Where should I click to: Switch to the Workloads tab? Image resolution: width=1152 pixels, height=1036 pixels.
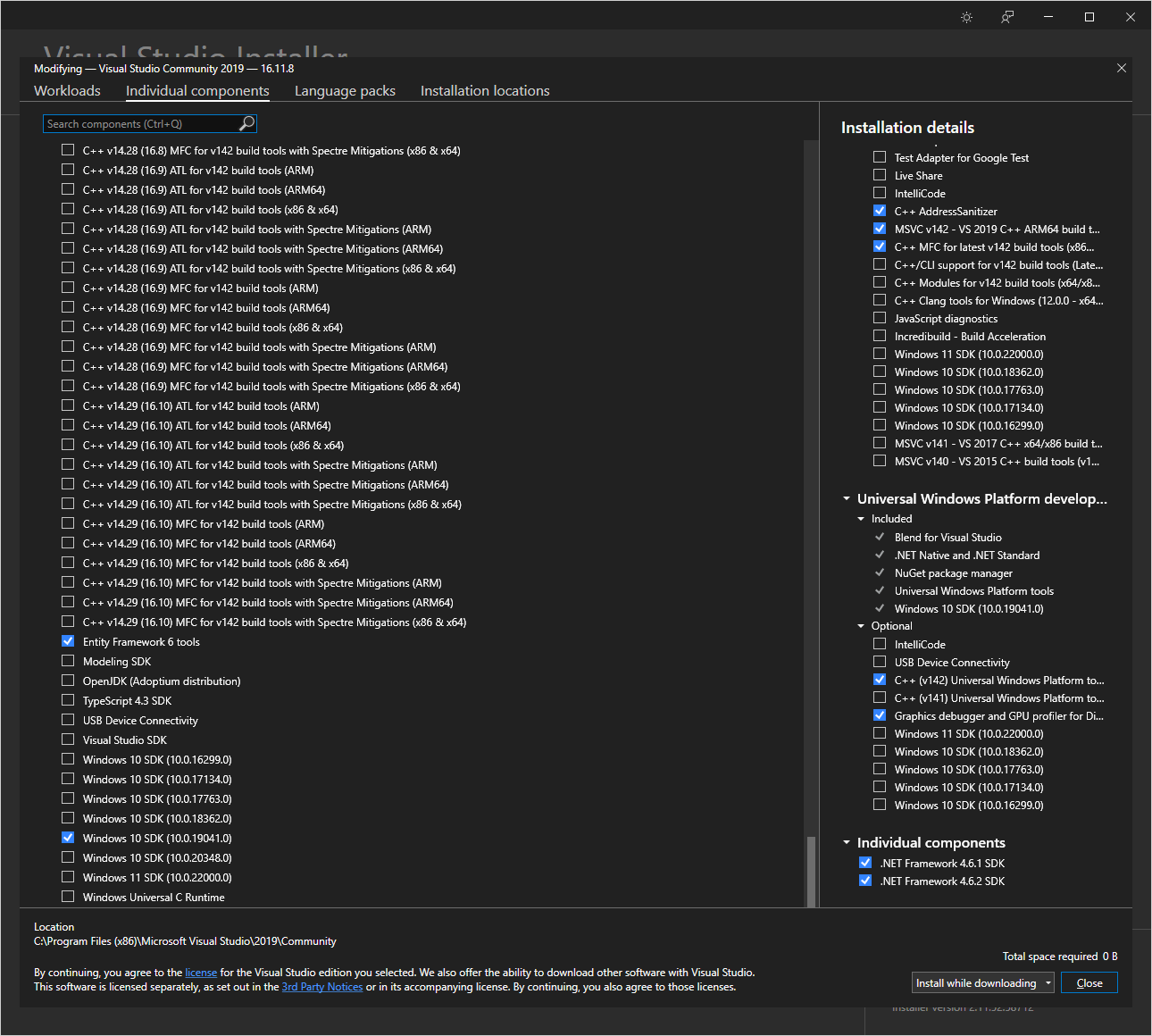pos(67,90)
